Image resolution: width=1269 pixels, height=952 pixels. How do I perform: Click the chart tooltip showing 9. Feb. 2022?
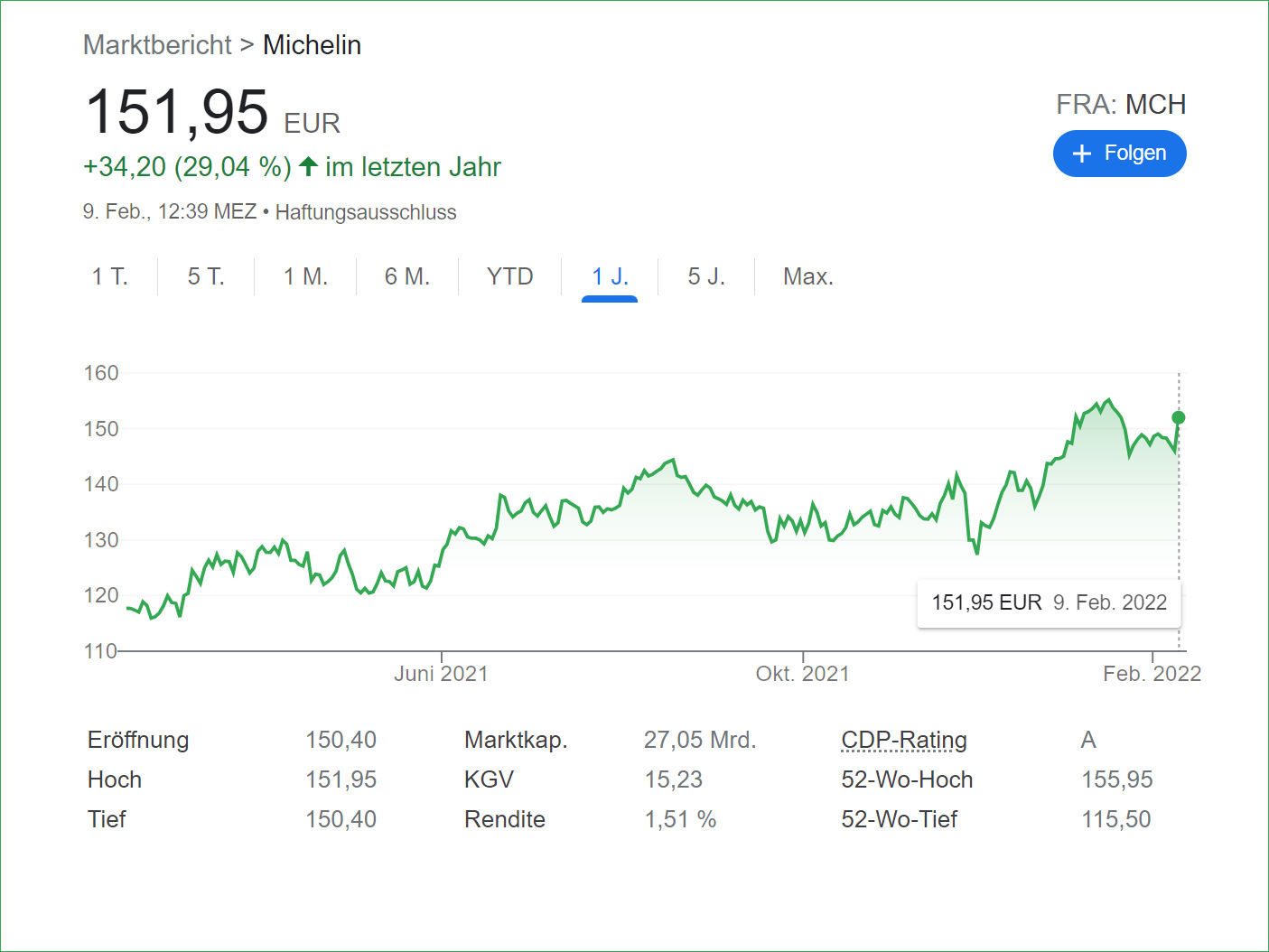point(1049,602)
